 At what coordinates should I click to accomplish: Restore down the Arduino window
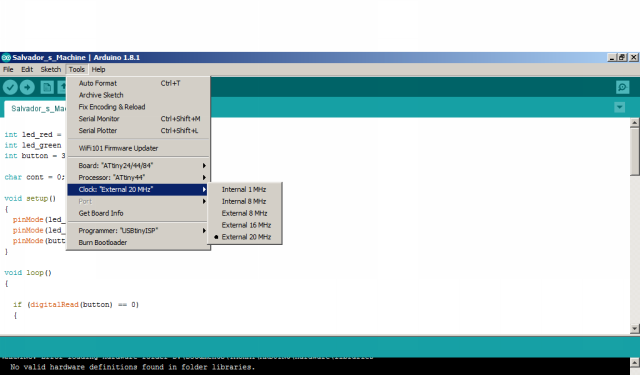click(x=622, y=58)
